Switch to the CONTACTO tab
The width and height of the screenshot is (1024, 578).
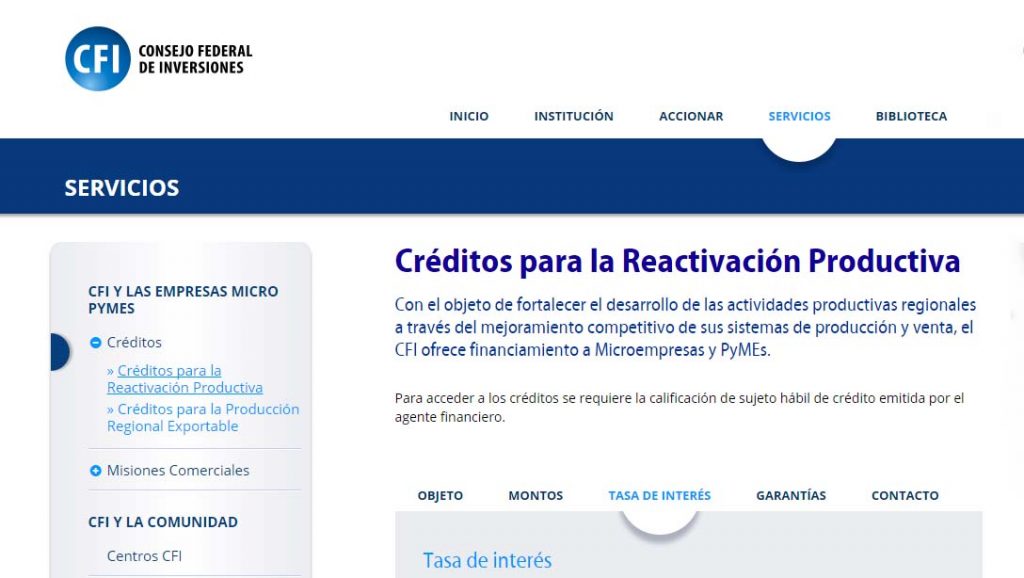coord(905,496)
